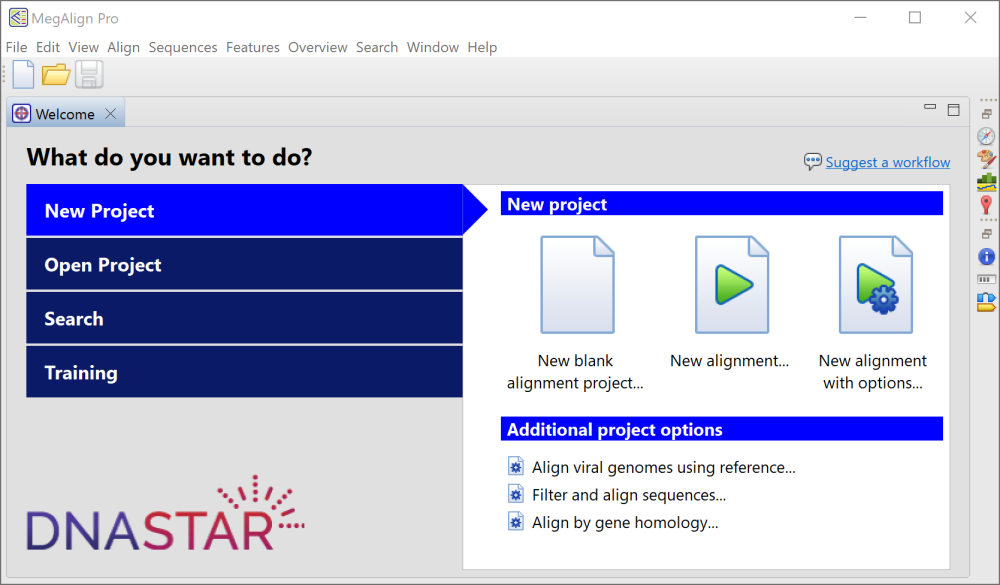Maximize the MegAlign Pro window
Viewport: 1000px width, 585px height.
pos(915,18)
